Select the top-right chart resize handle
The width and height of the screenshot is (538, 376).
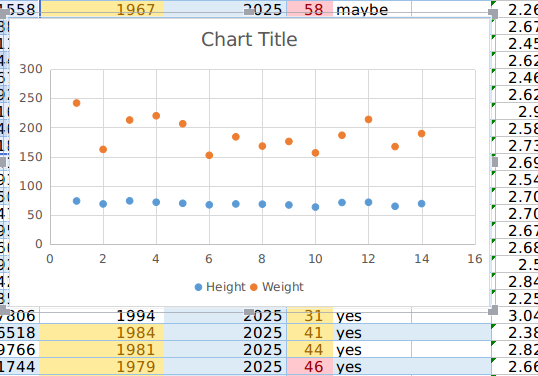coord(493,14)
